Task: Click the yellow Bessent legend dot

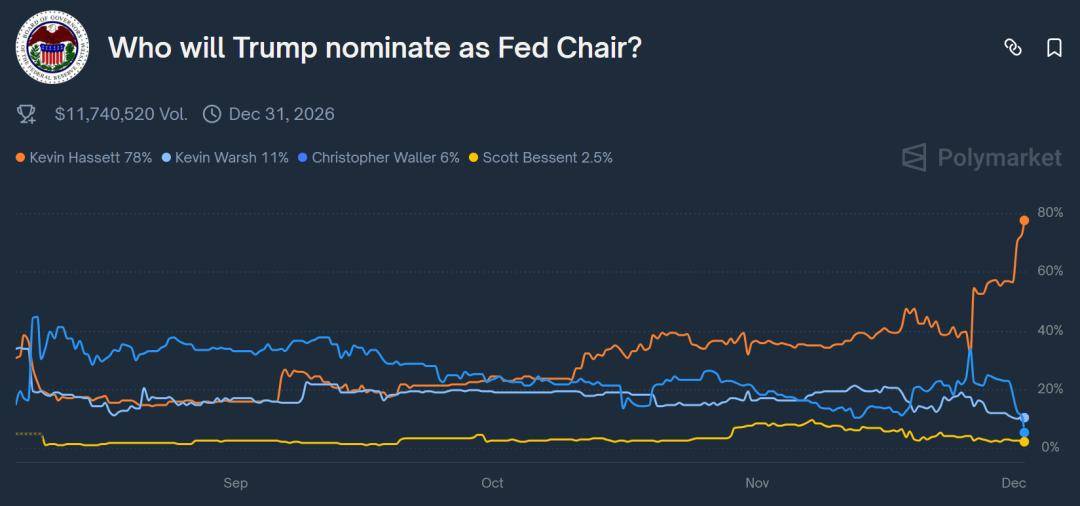Action: (x=474, y=157)
